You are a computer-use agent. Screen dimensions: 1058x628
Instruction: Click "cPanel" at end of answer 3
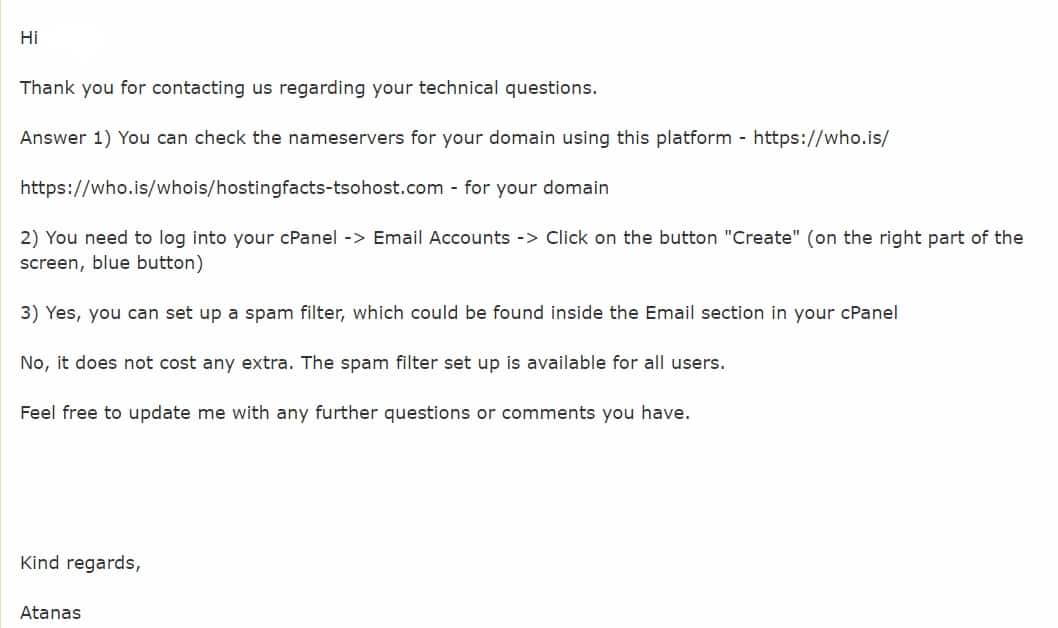pyautogui.click(x=869, y=313)
